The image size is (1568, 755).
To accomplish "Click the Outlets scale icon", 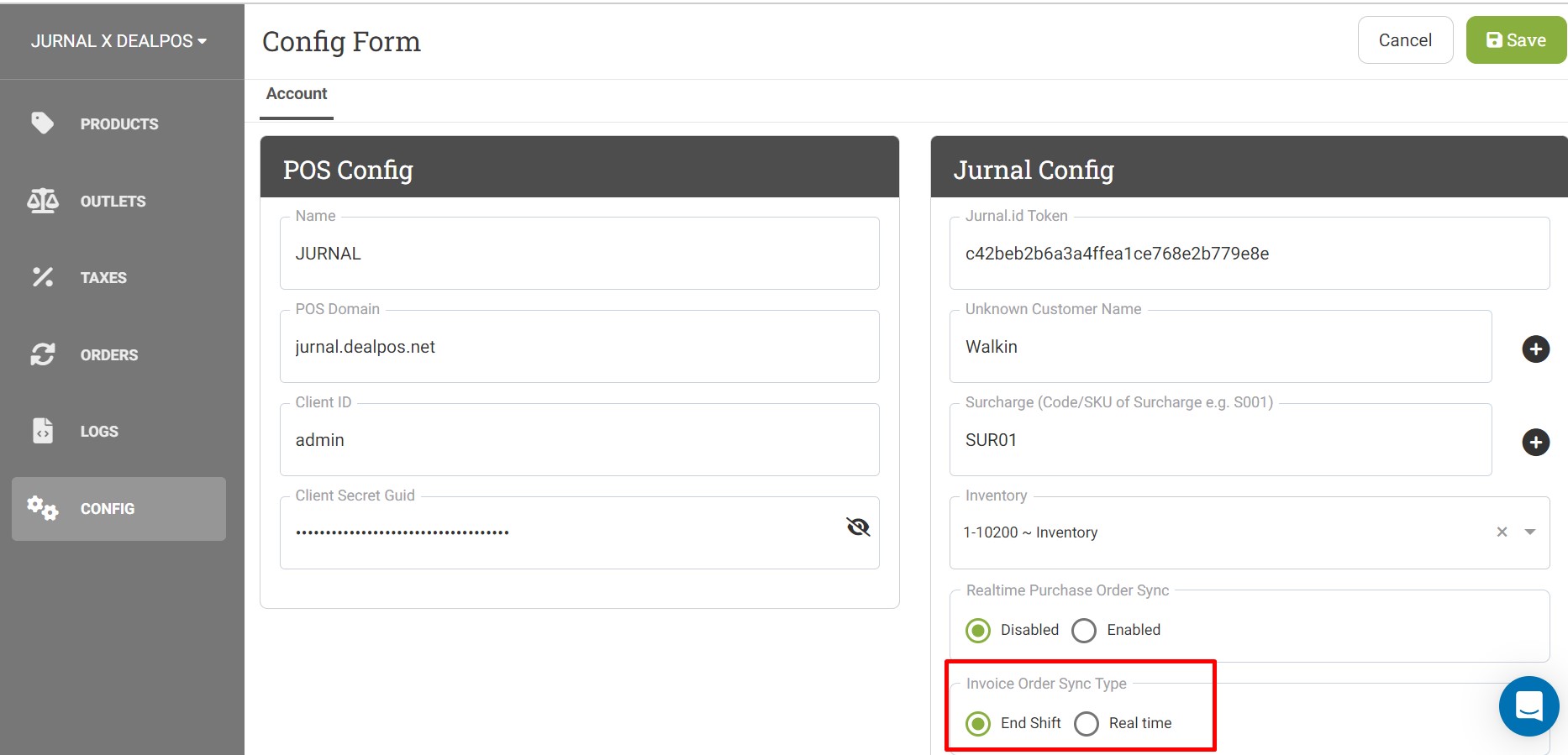I will coord(42,201).
